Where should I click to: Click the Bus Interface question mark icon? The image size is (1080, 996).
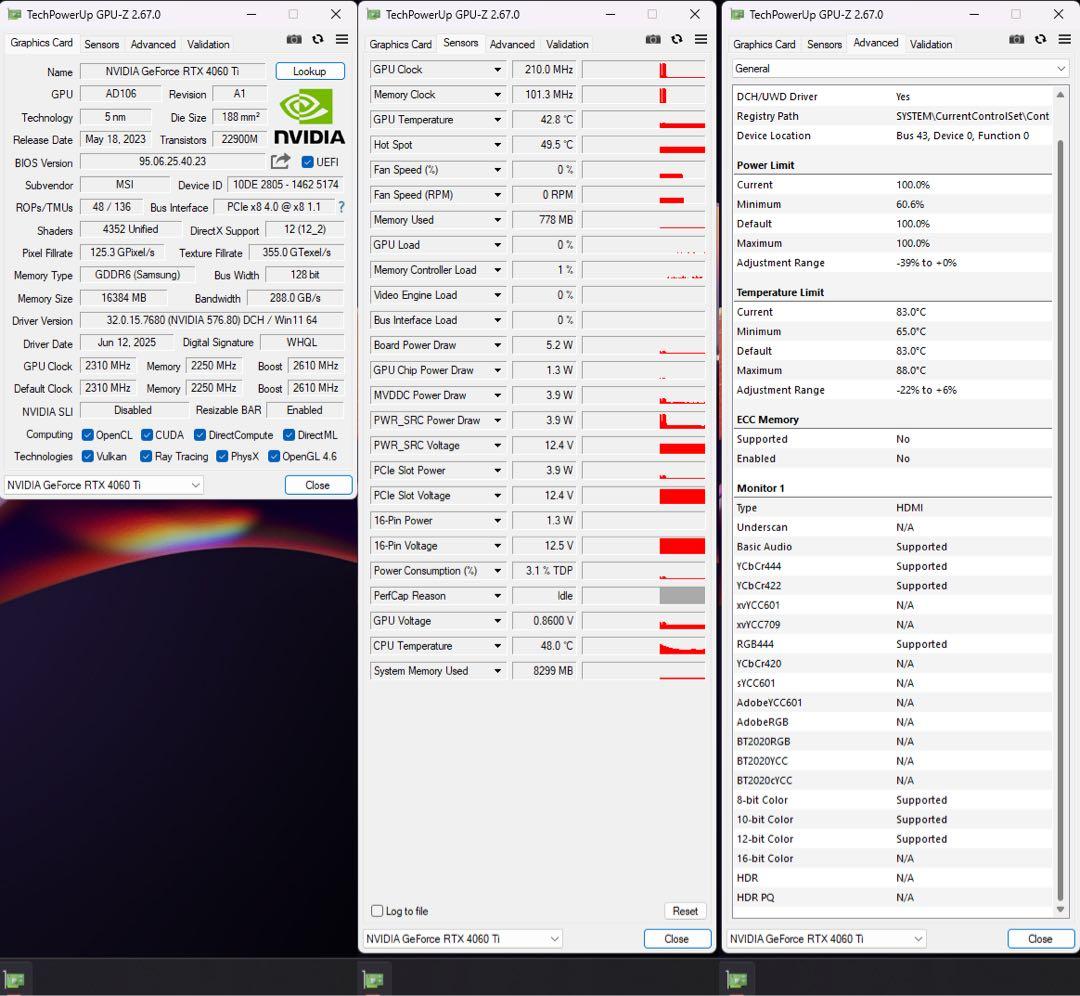341,207
